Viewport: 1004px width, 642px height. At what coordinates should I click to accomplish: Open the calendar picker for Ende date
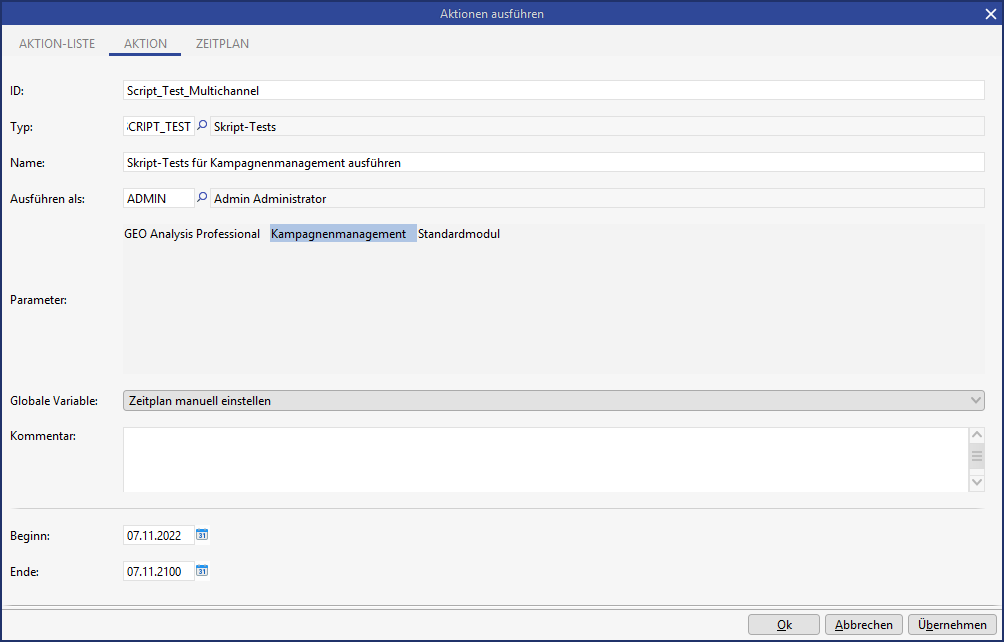[202, 571]
